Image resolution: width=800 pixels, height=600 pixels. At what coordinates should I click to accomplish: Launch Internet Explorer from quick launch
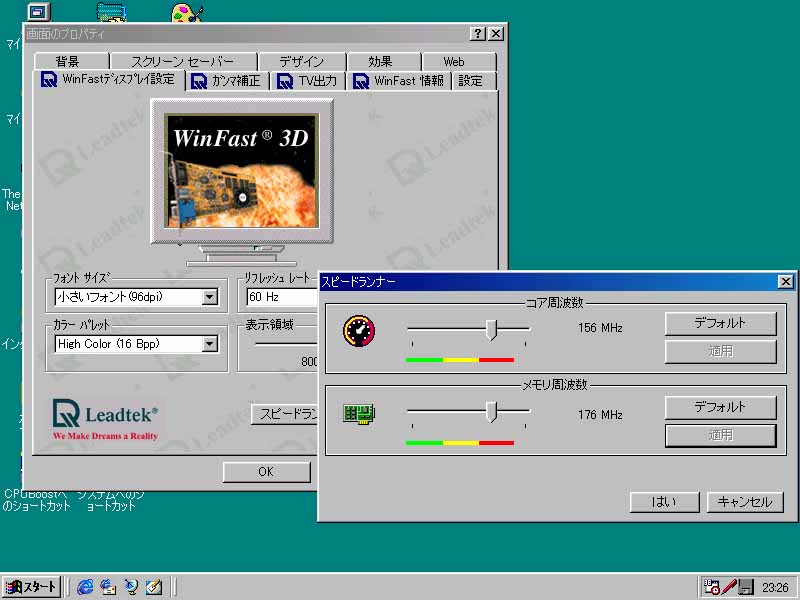pos(85,587)
